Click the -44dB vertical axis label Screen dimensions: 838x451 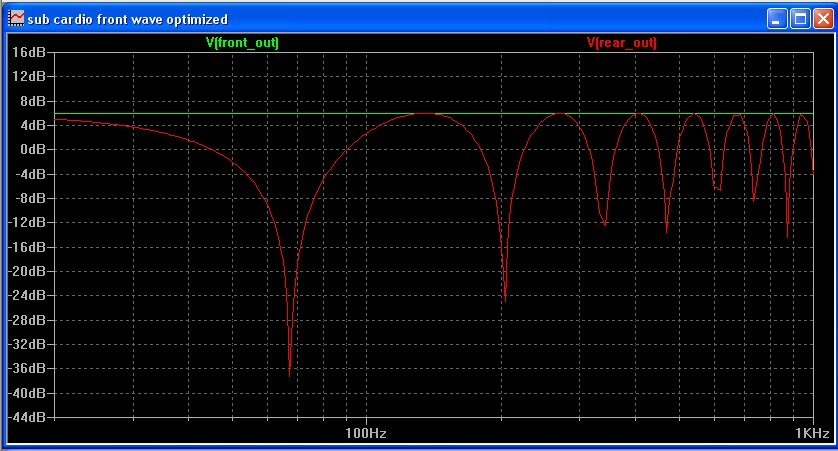coord(27,417)
